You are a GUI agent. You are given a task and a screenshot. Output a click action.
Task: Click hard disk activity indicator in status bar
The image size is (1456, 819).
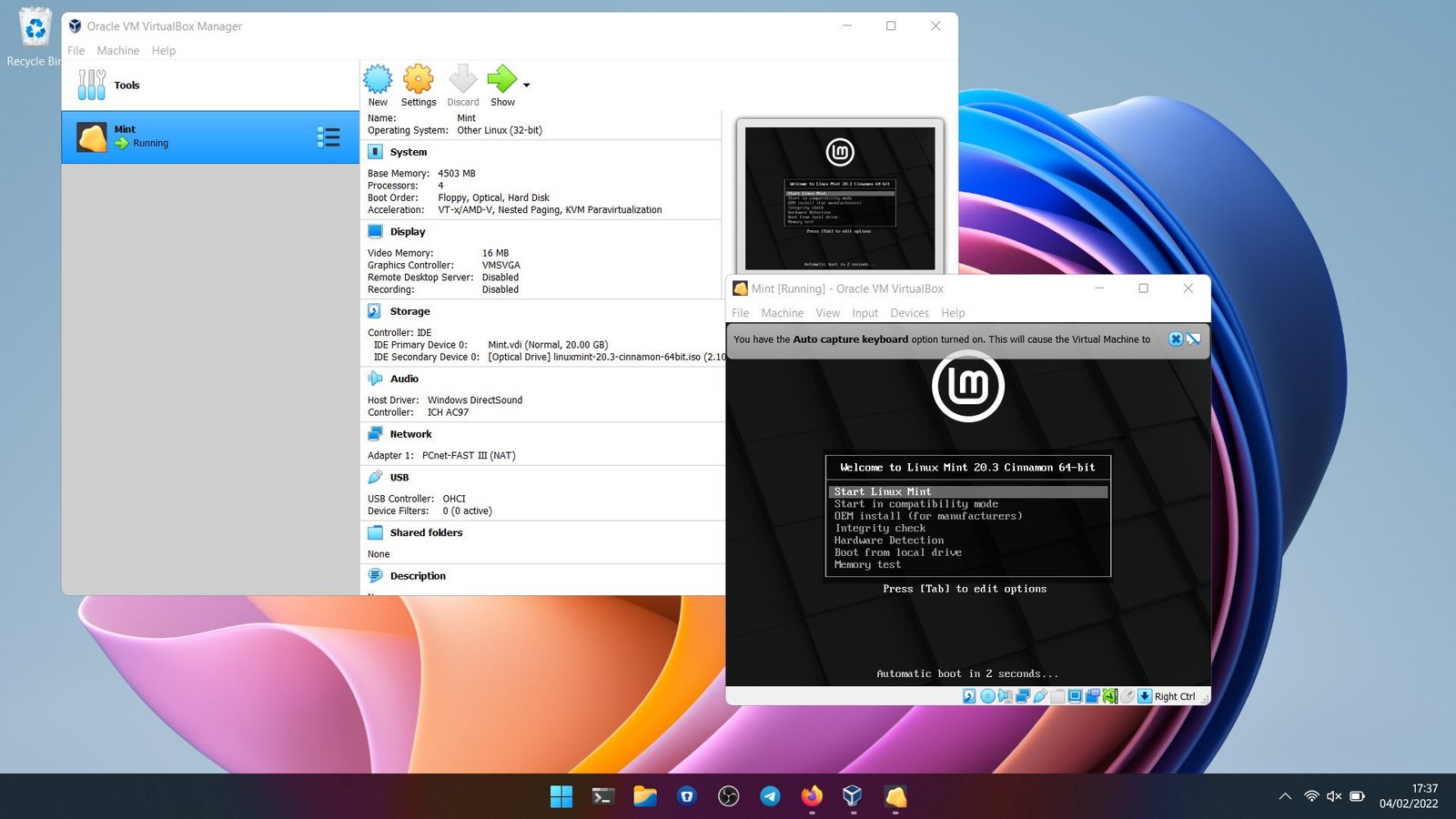coord(969,696)
